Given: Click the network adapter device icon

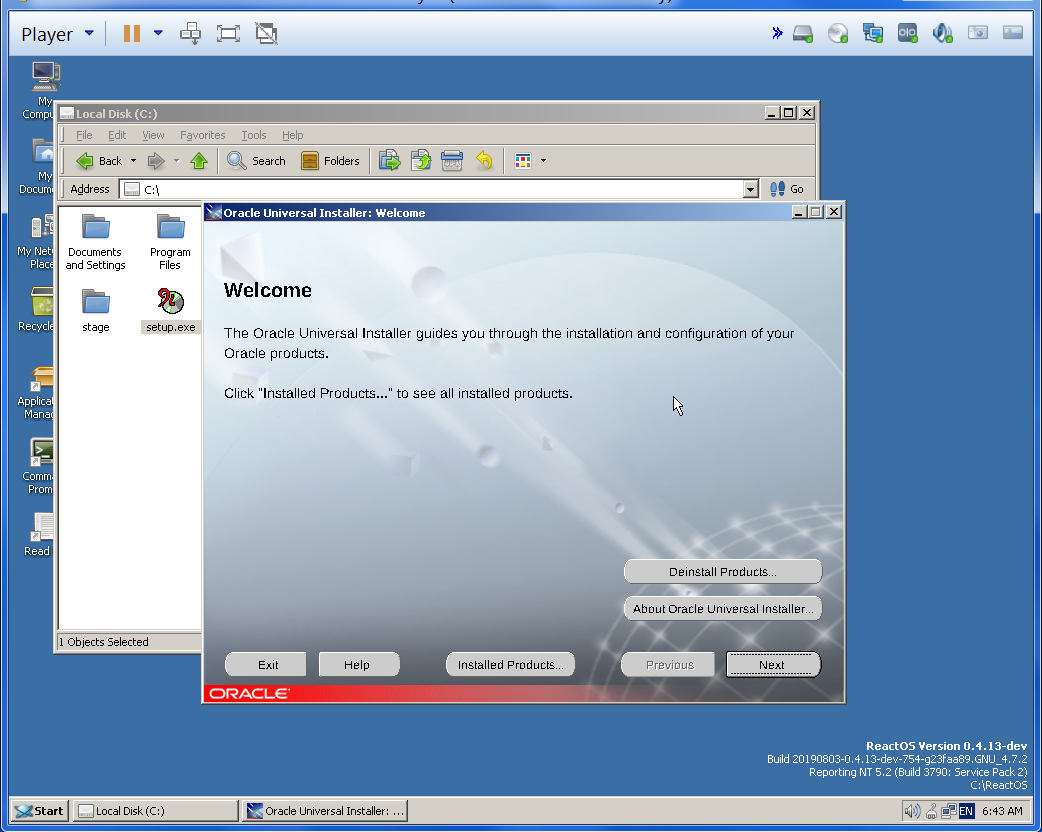Looking at the screenshot, I should click(873, 33).
